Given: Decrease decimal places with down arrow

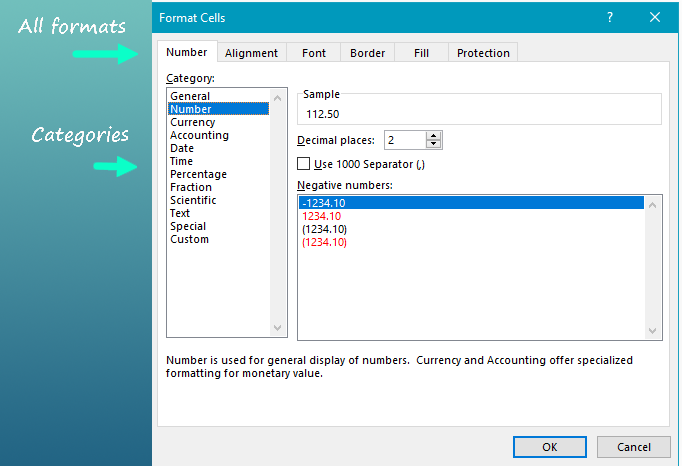Looking at the screenshot, I should 433,144.
